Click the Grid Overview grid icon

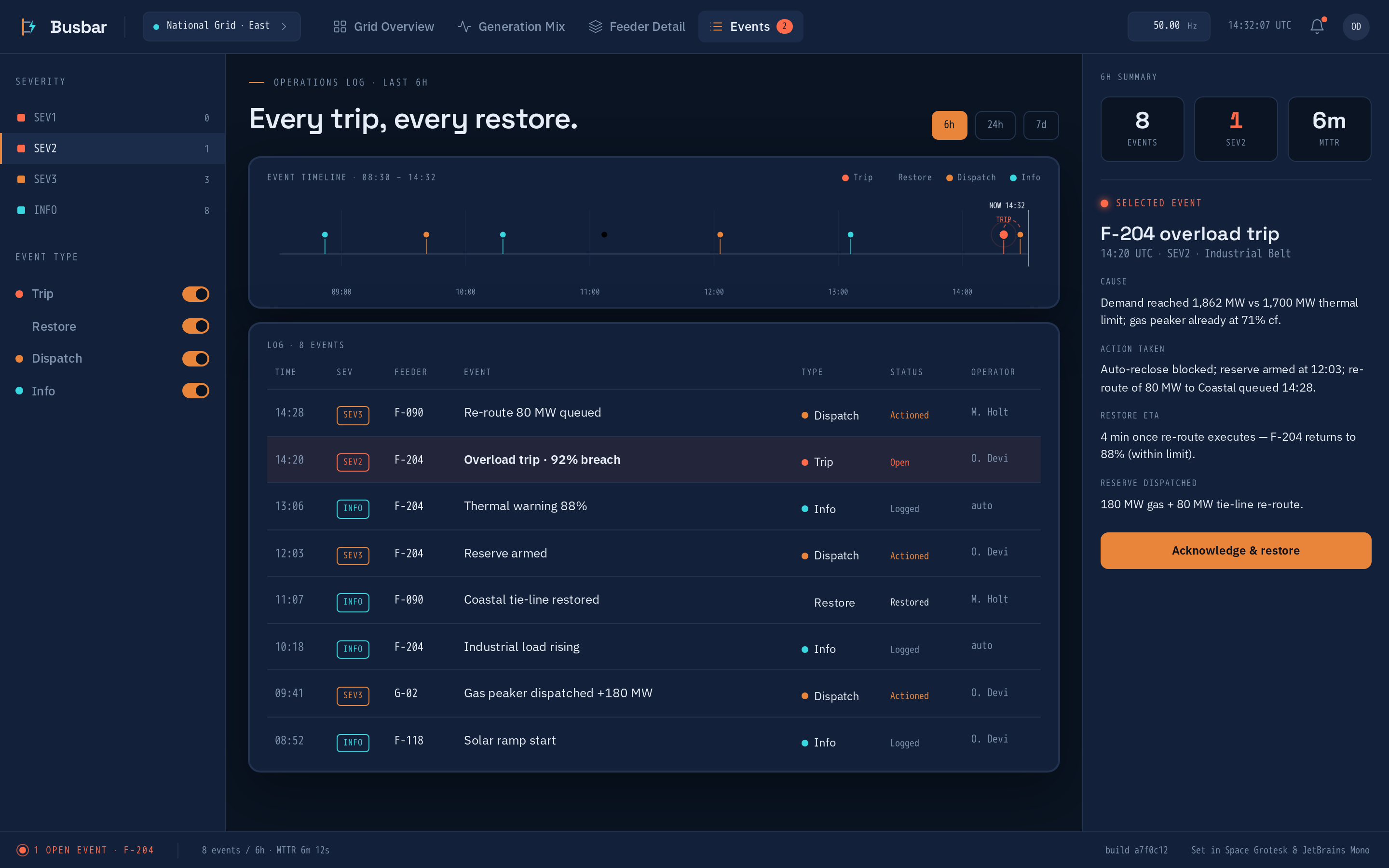click(340, 27)
